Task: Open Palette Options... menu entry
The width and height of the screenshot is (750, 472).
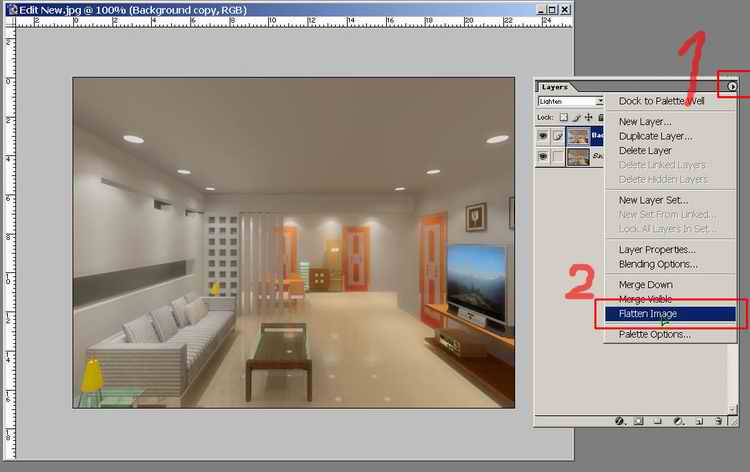Action: pyautogui.click(x=654, y=334)
